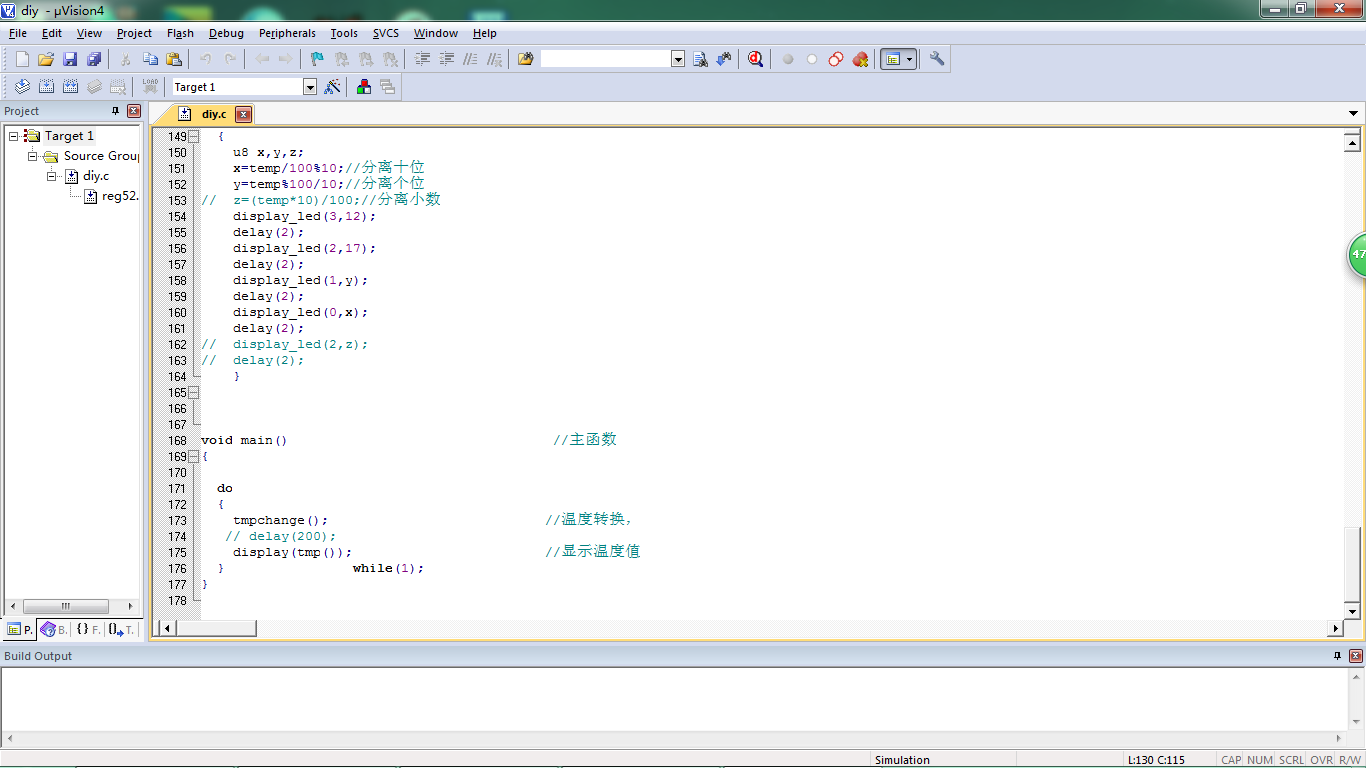Indent selected lines icon
The height and width of the screenshot is (768, 1366).
coord(422,59)
